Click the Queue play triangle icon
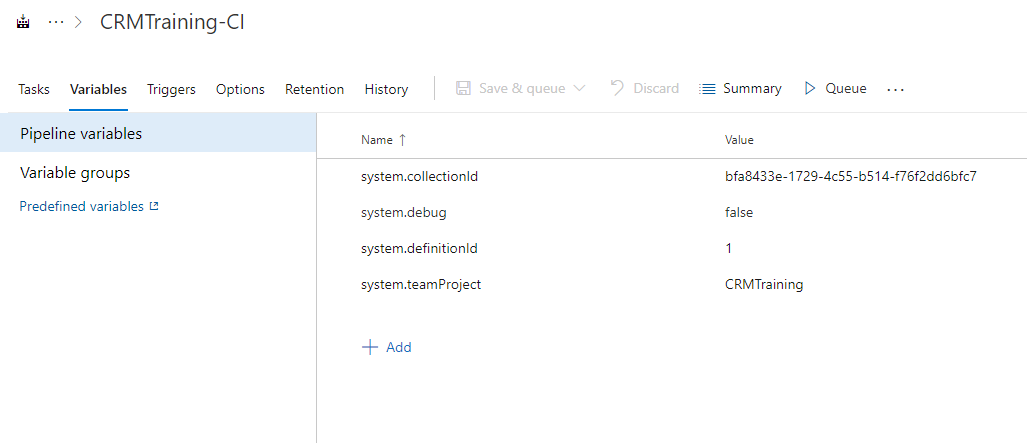 pyautogui.click(x=810, y=88)
